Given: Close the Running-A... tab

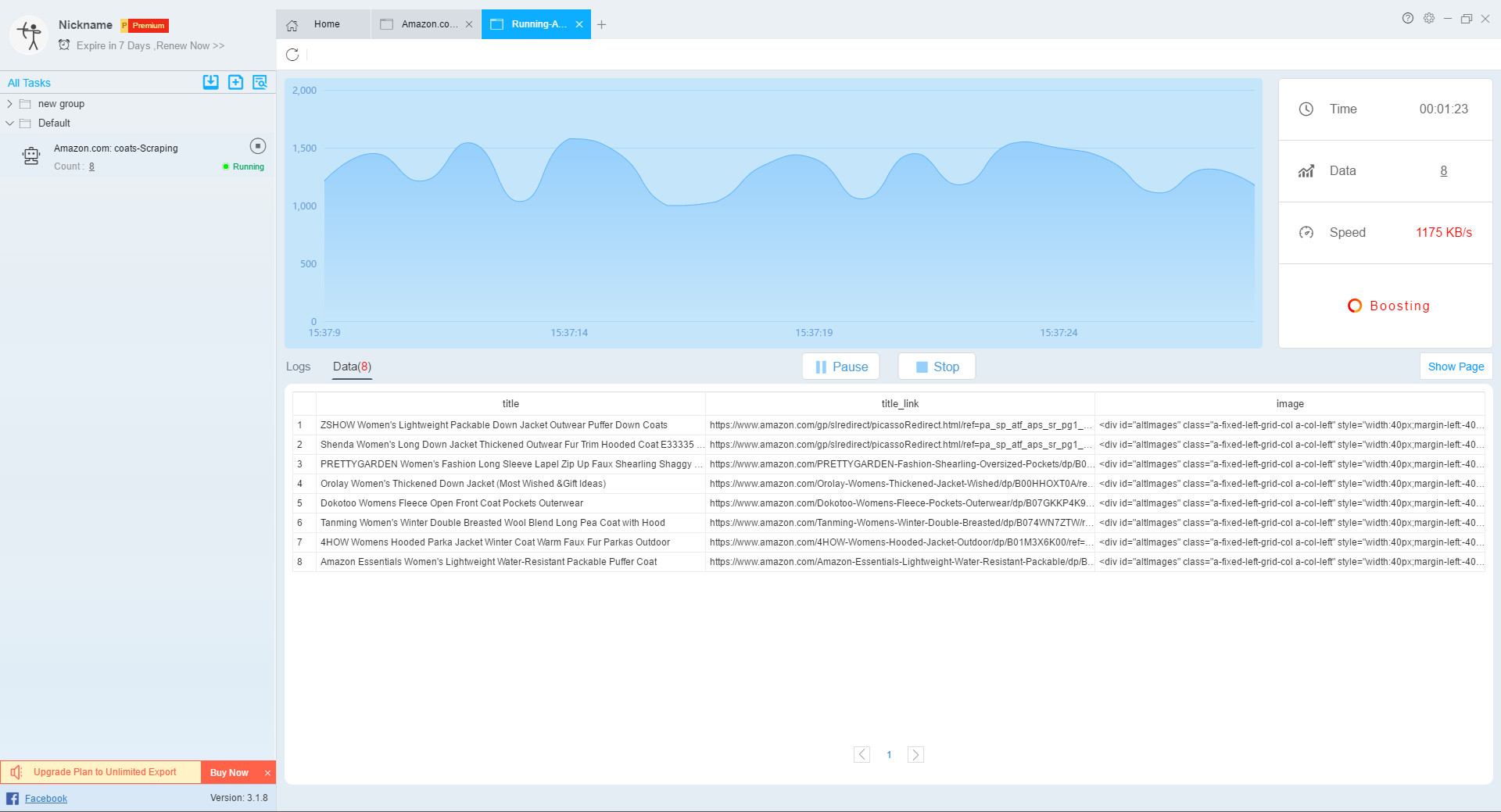Looking at the screenshot, I should tap(579, 24).
